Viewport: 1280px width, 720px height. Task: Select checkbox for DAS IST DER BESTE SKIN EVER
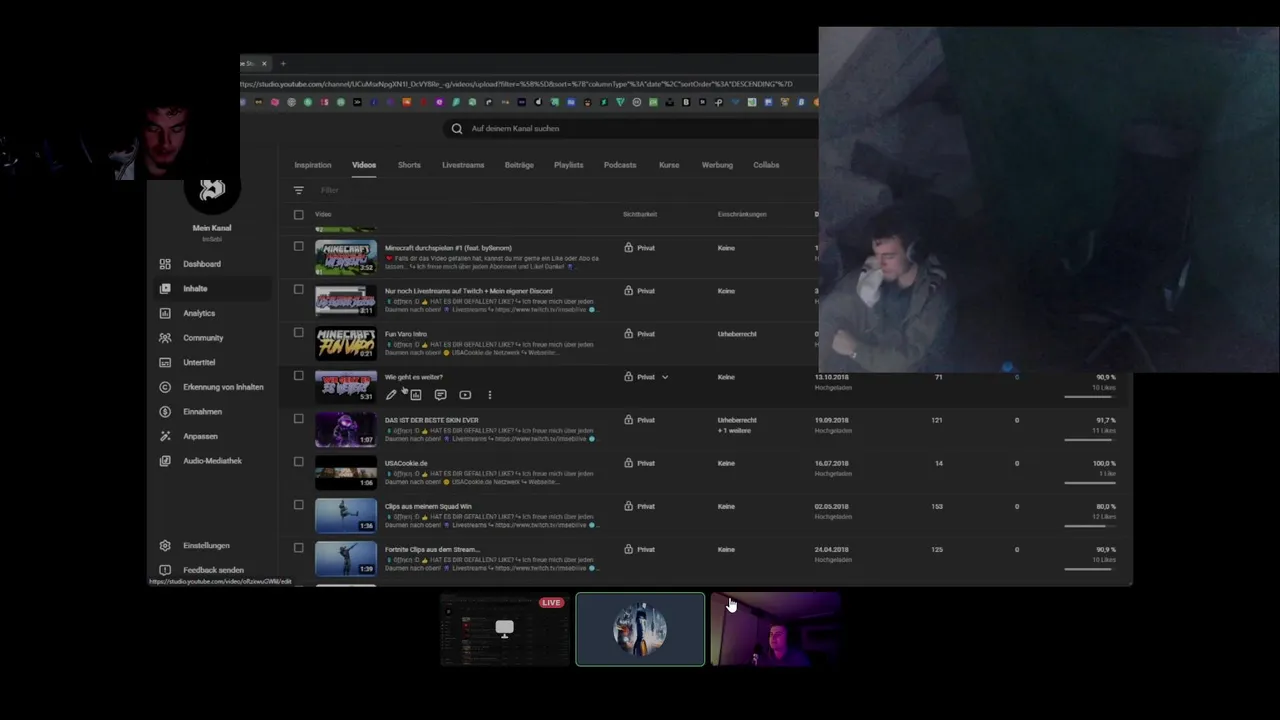pos(298,418)
